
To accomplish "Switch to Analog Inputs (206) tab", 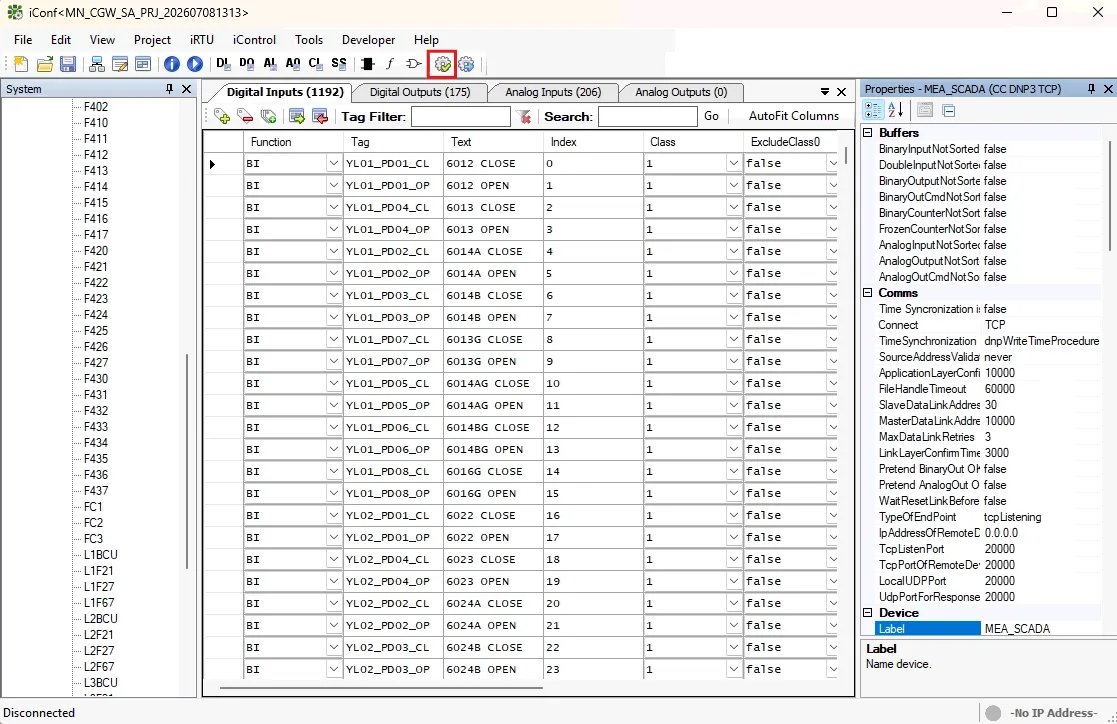I will tap(553, 92).
